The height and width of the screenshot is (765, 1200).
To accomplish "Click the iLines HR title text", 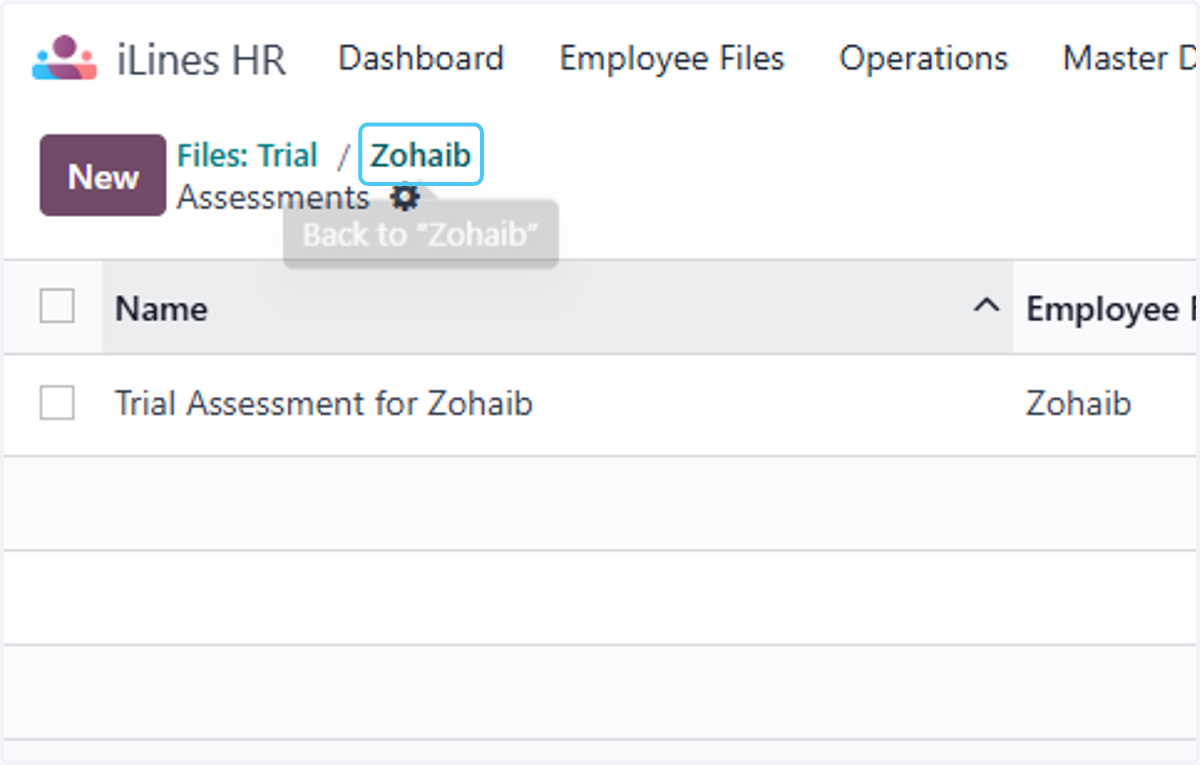I will [201, 60].
